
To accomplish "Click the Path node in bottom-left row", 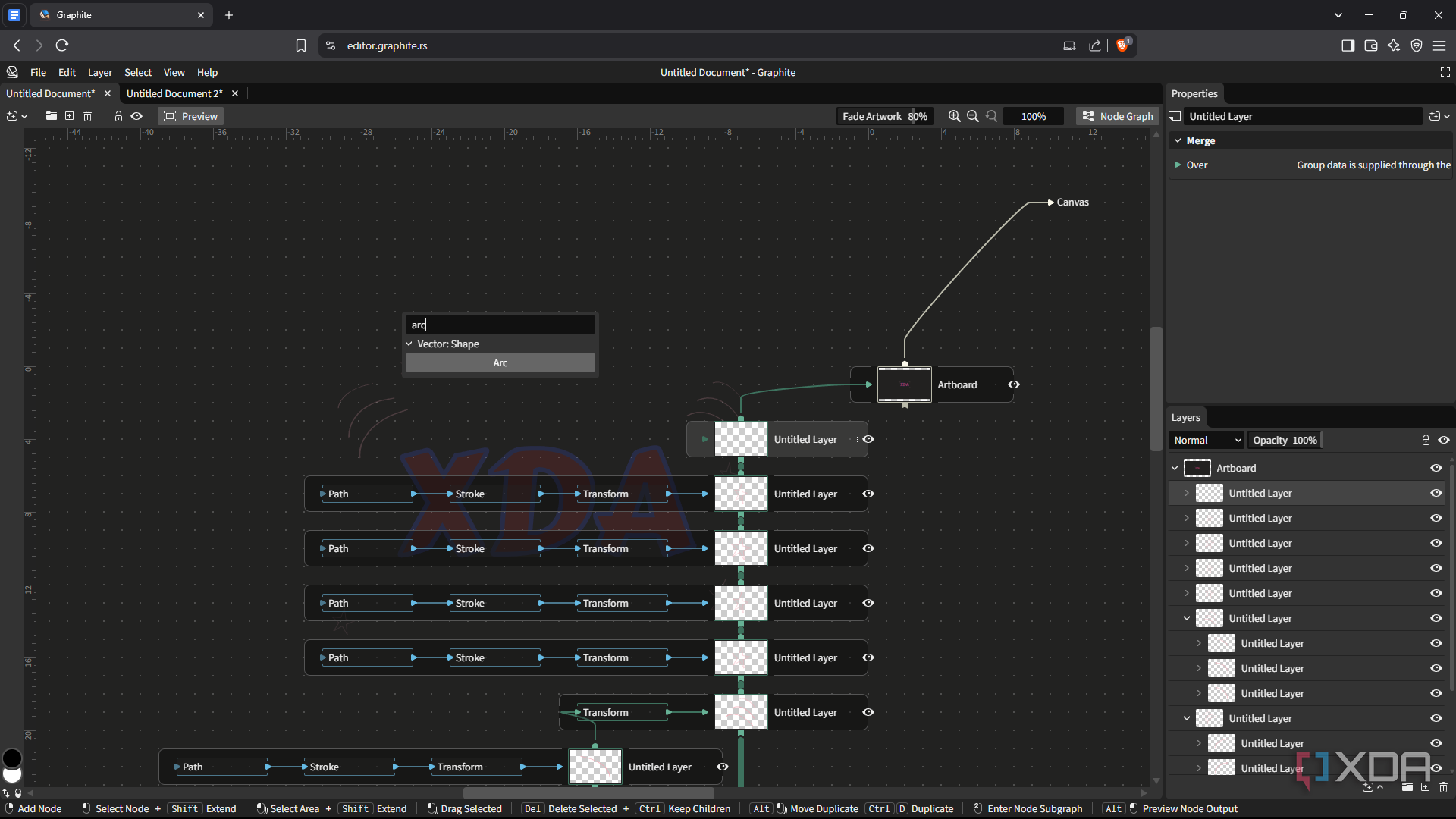I will click(220, 767).
